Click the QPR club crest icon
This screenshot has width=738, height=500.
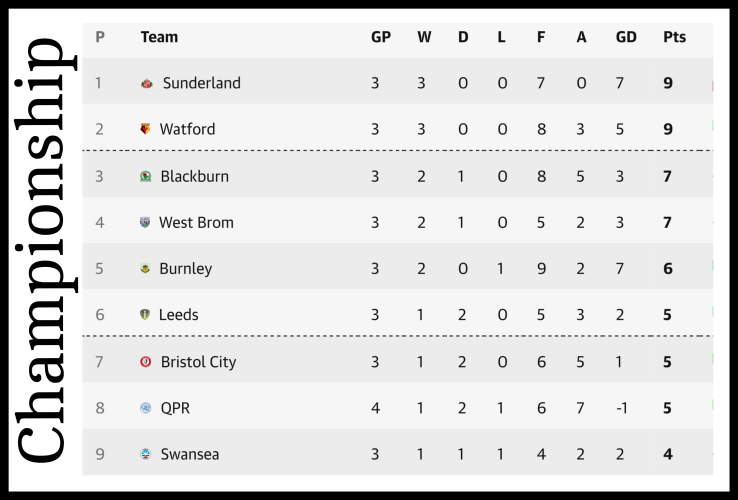coord(146,408)
